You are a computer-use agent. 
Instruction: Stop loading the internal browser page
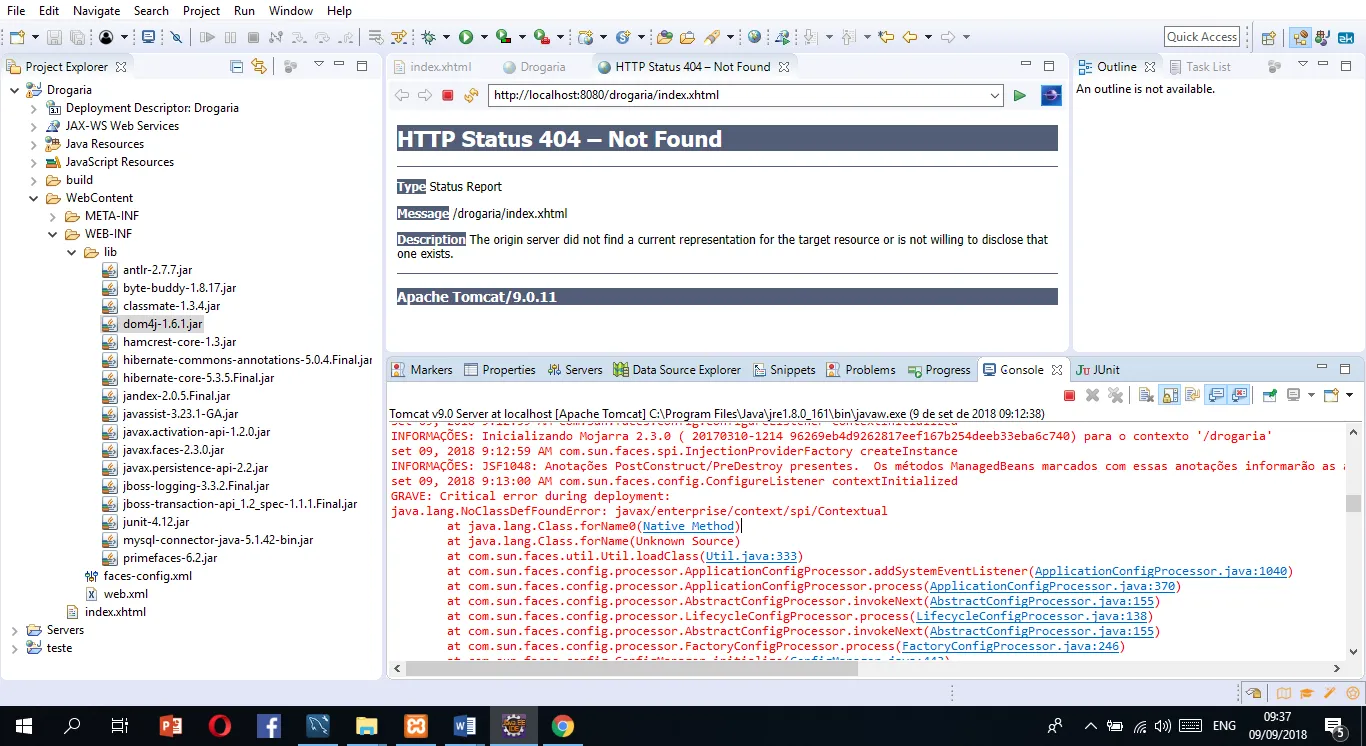coord(448,96)
